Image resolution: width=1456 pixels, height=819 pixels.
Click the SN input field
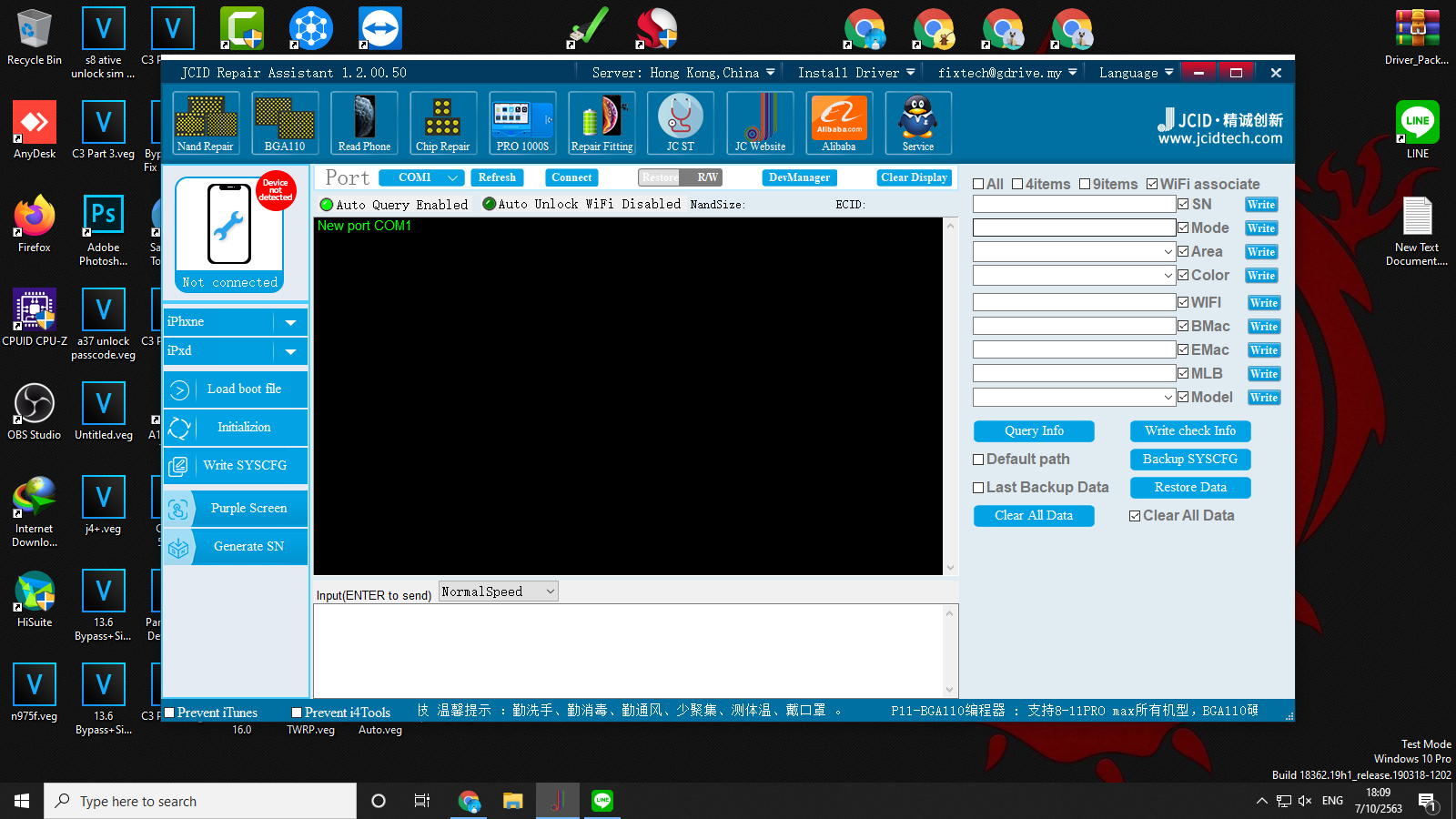coord(1074,205)
